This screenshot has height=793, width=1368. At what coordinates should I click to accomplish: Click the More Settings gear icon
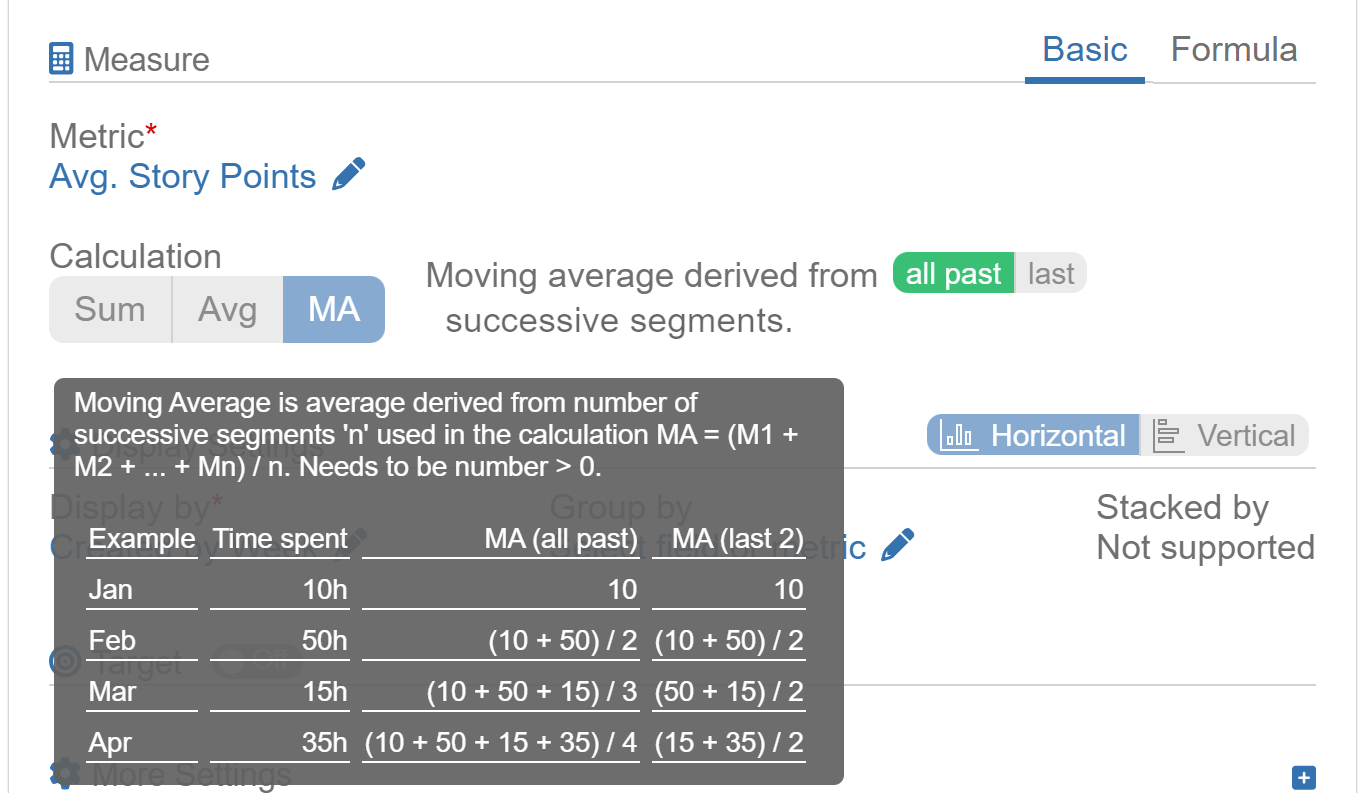click(63, 775)
